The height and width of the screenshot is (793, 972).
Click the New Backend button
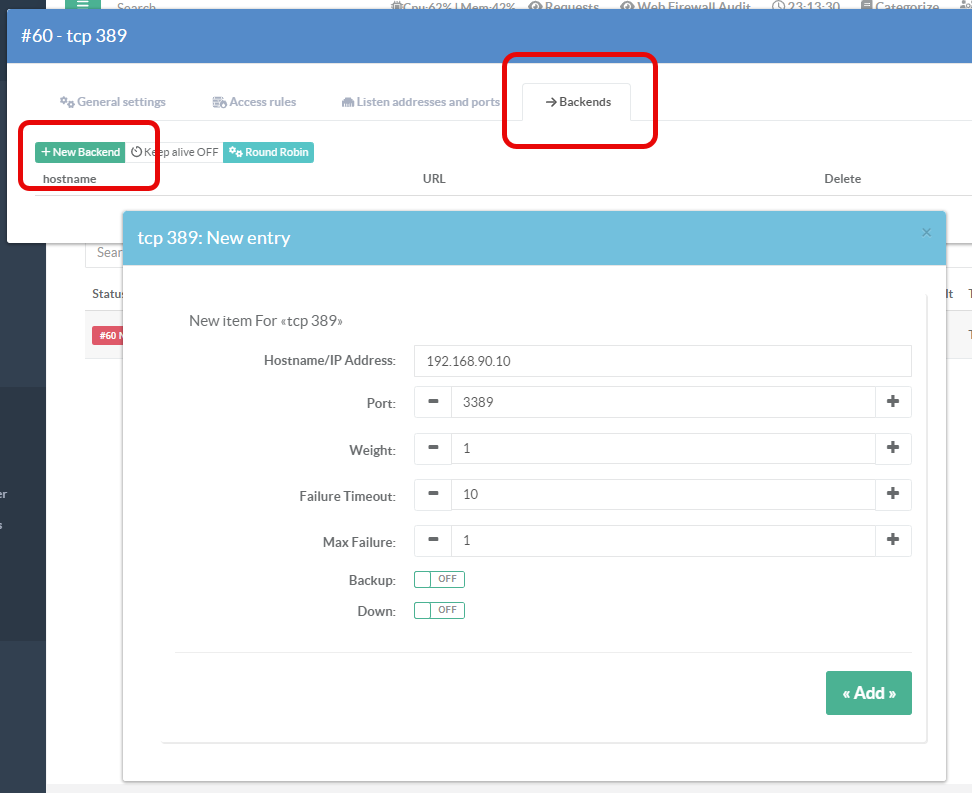coord(80,152)
